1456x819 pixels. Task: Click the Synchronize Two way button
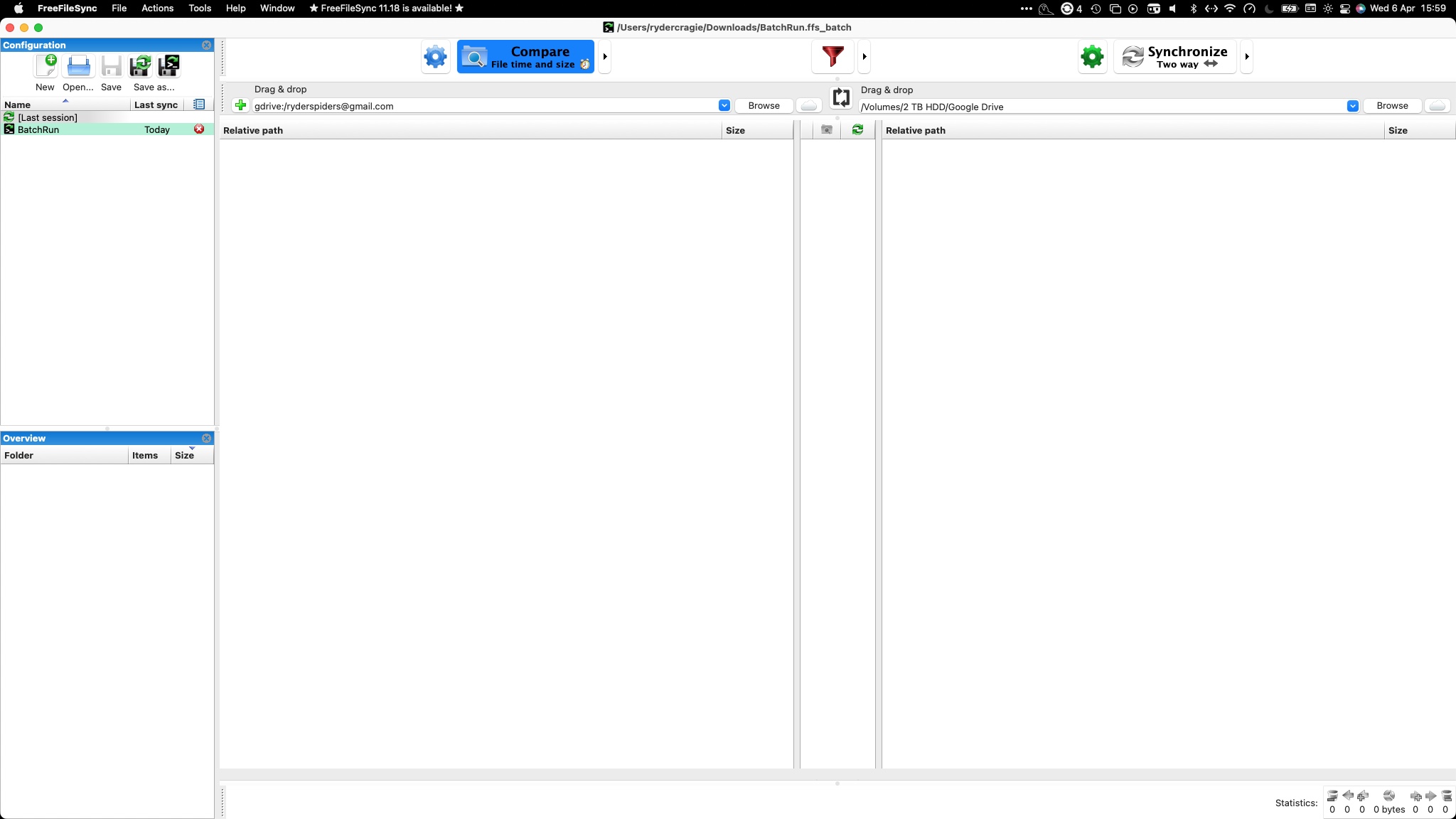pos(1175,57)
